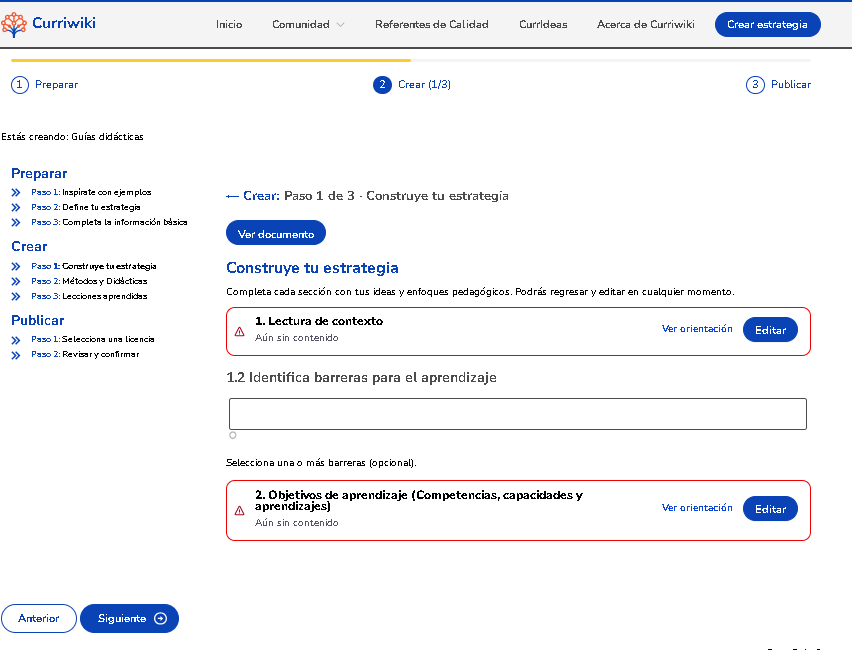Image resolution: width=852 pixels, height=650 pixels.
Task: Click the step 2 Crear circle icon
Action: click(x=382, y=85)
